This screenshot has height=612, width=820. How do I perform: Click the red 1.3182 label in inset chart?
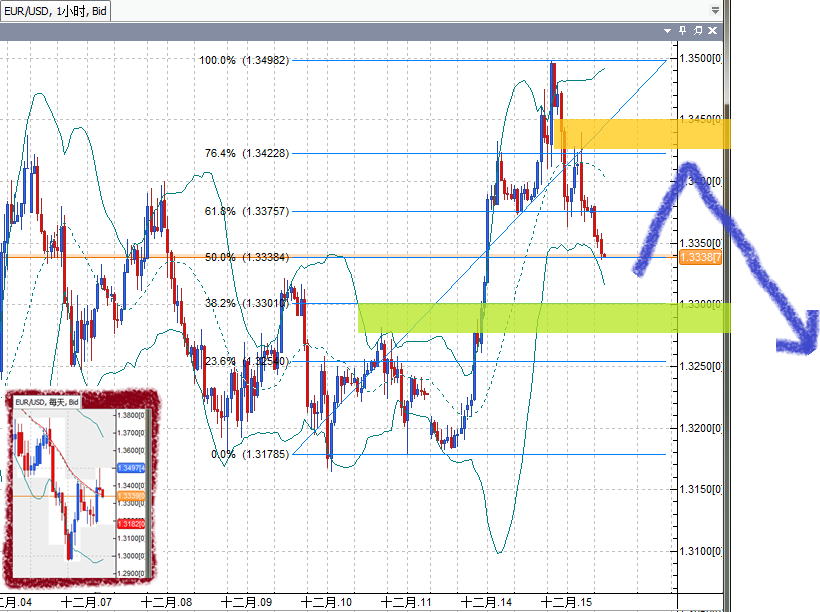[x=131, y=524]
